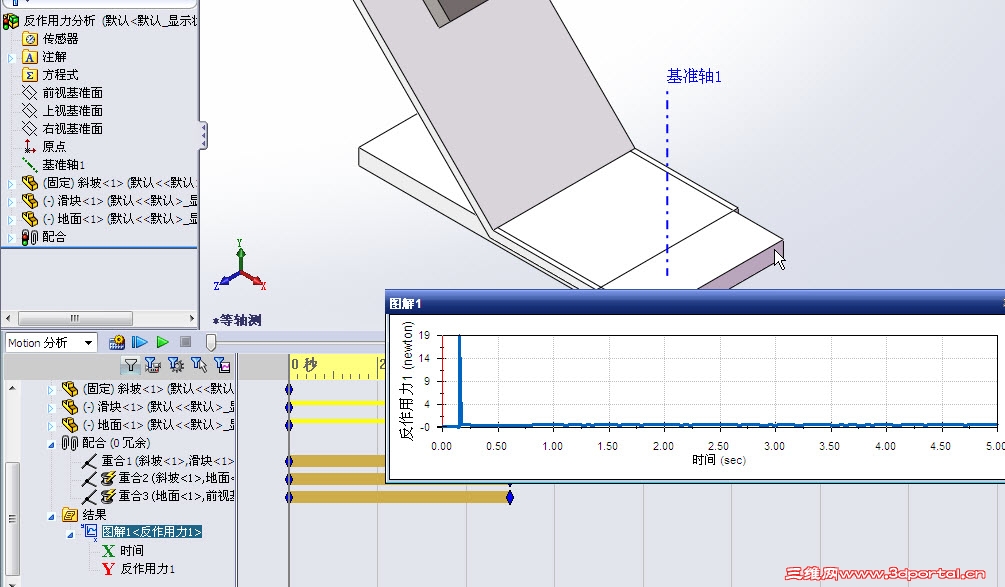Stop the motion study playback

(185, 342)
